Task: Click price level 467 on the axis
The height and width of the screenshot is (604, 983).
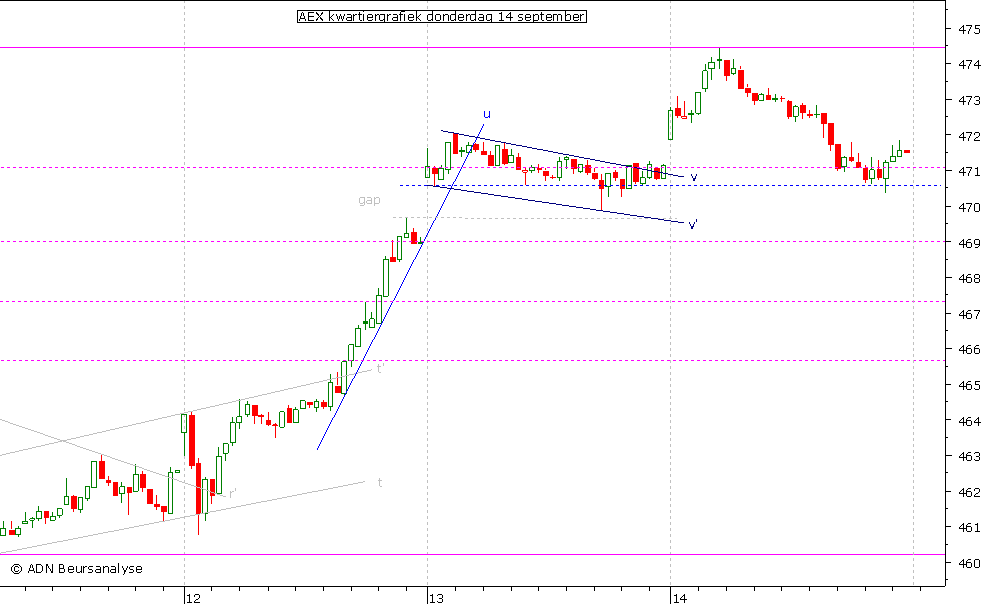Action: click(x=969, y=314)
